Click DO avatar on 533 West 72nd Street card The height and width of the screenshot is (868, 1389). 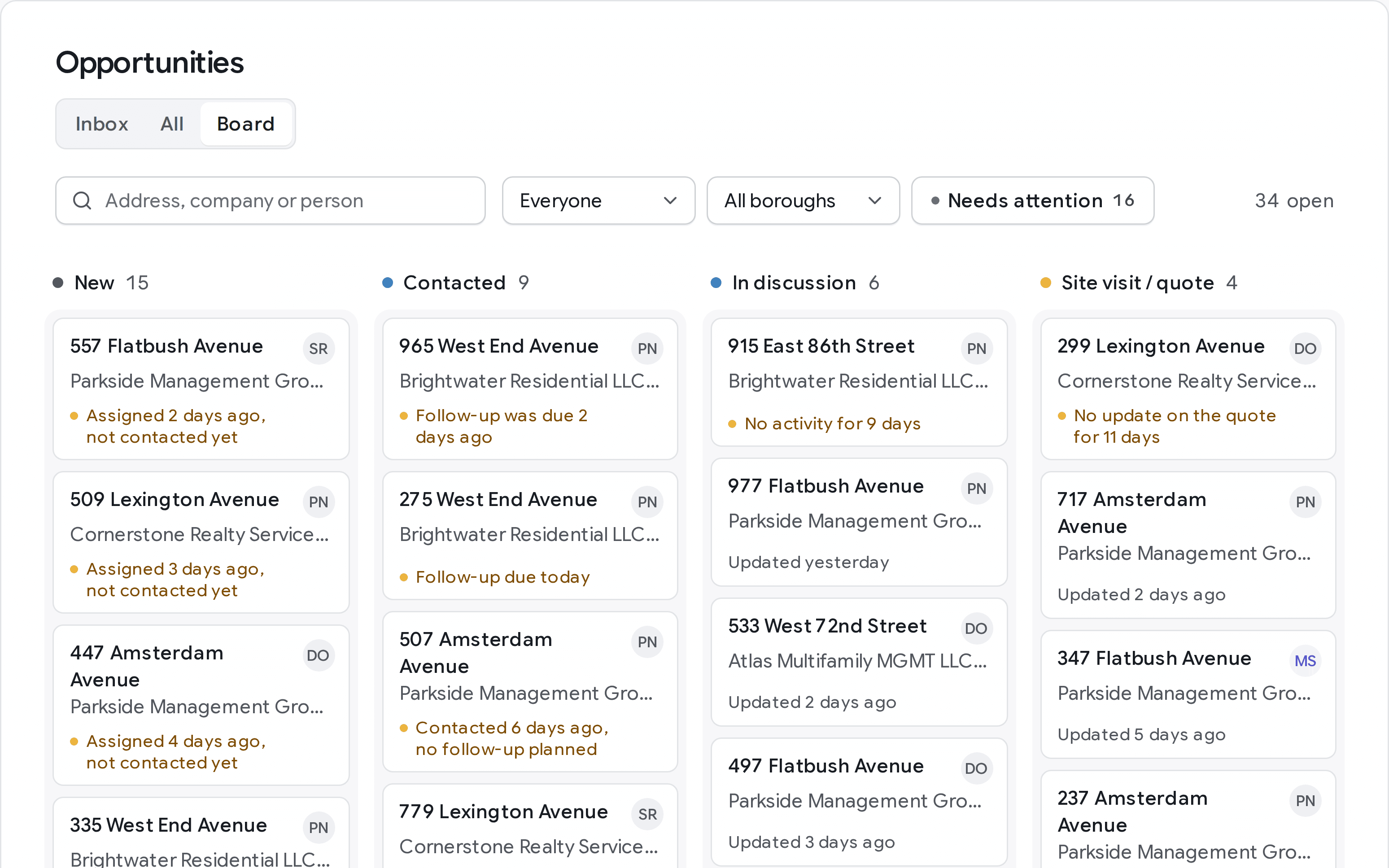pyautogui.click(x=976, y=628)
